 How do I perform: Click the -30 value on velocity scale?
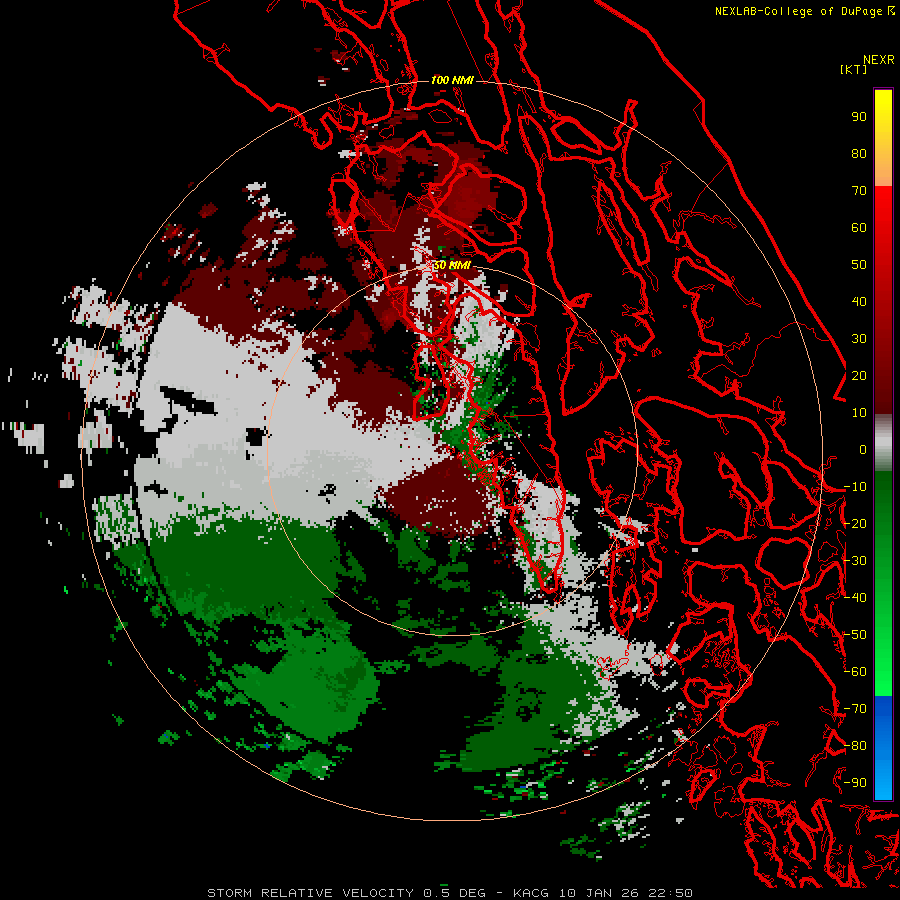tap(855, 561)
